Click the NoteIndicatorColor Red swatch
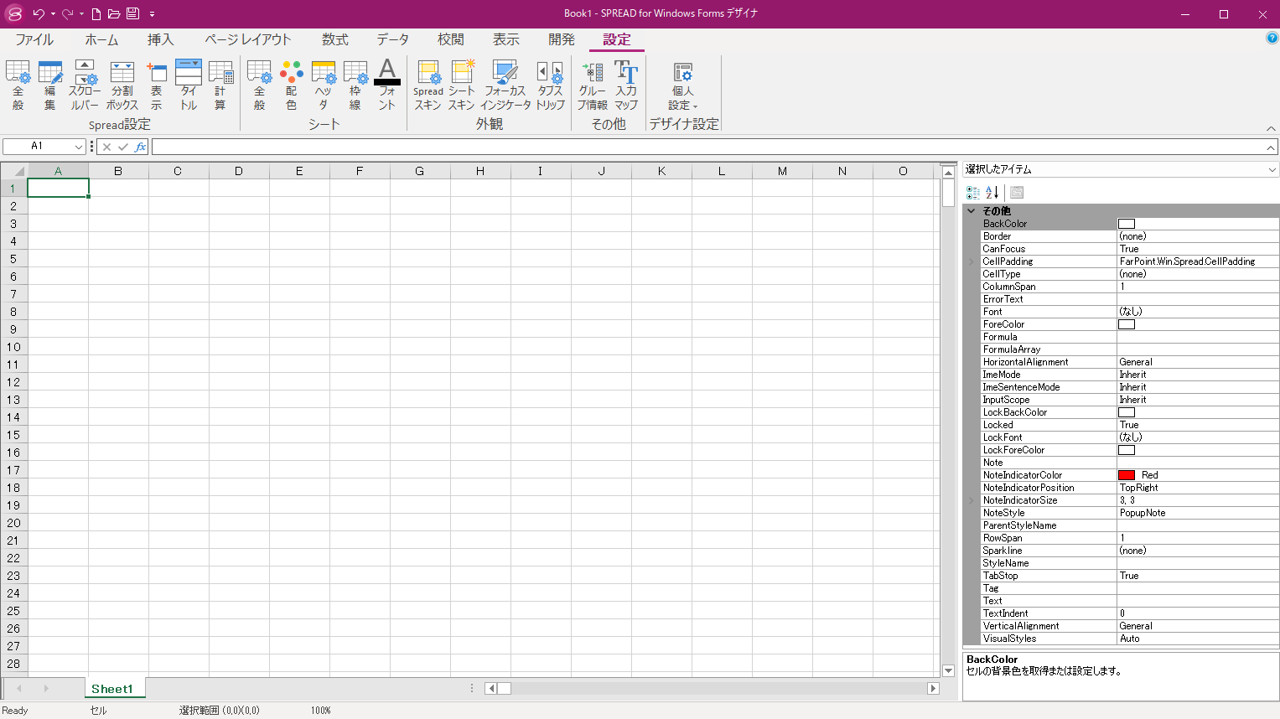The width and height of the screenshot is (1280, 719). 1126,475
